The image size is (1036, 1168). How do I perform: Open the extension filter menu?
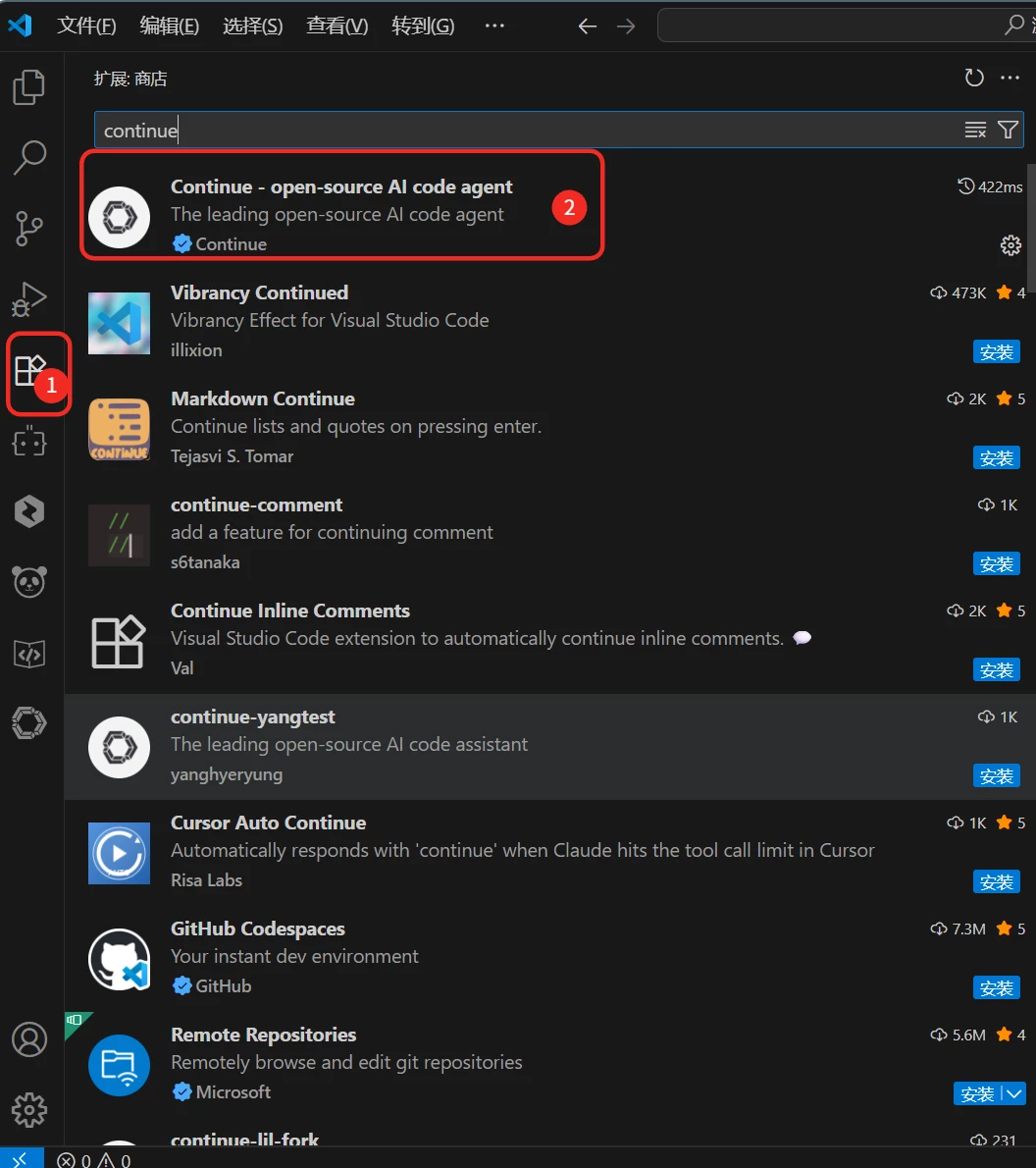coord(1008,130)
